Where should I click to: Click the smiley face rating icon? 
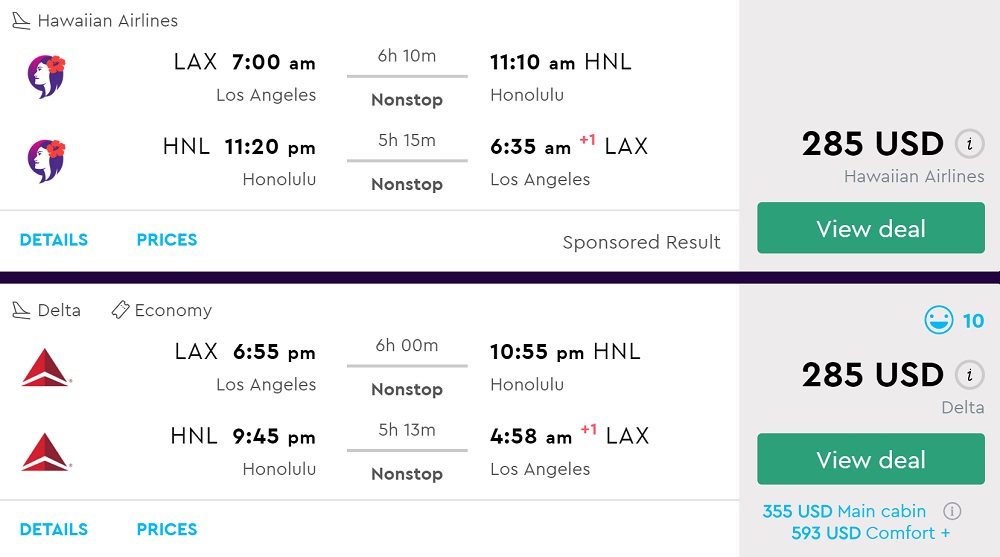tap(938, 321)
